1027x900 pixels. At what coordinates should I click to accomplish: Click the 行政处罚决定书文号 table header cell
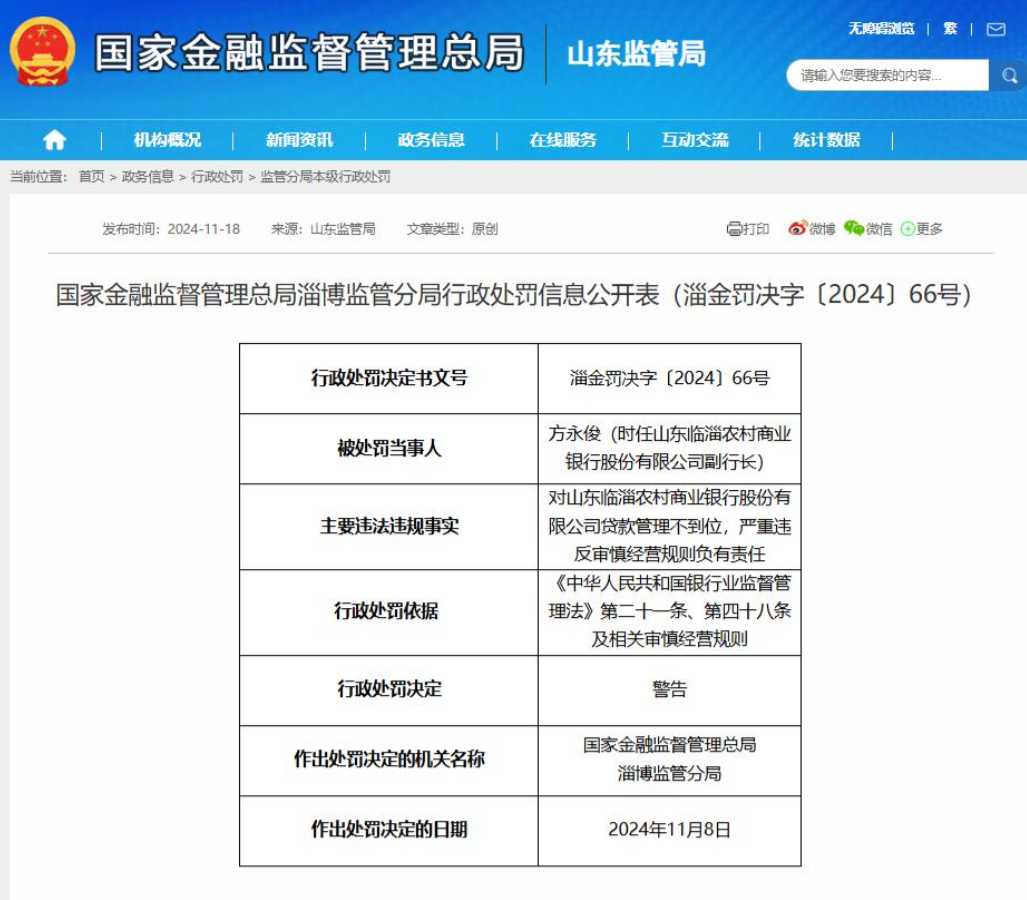(x=389, y=378)
